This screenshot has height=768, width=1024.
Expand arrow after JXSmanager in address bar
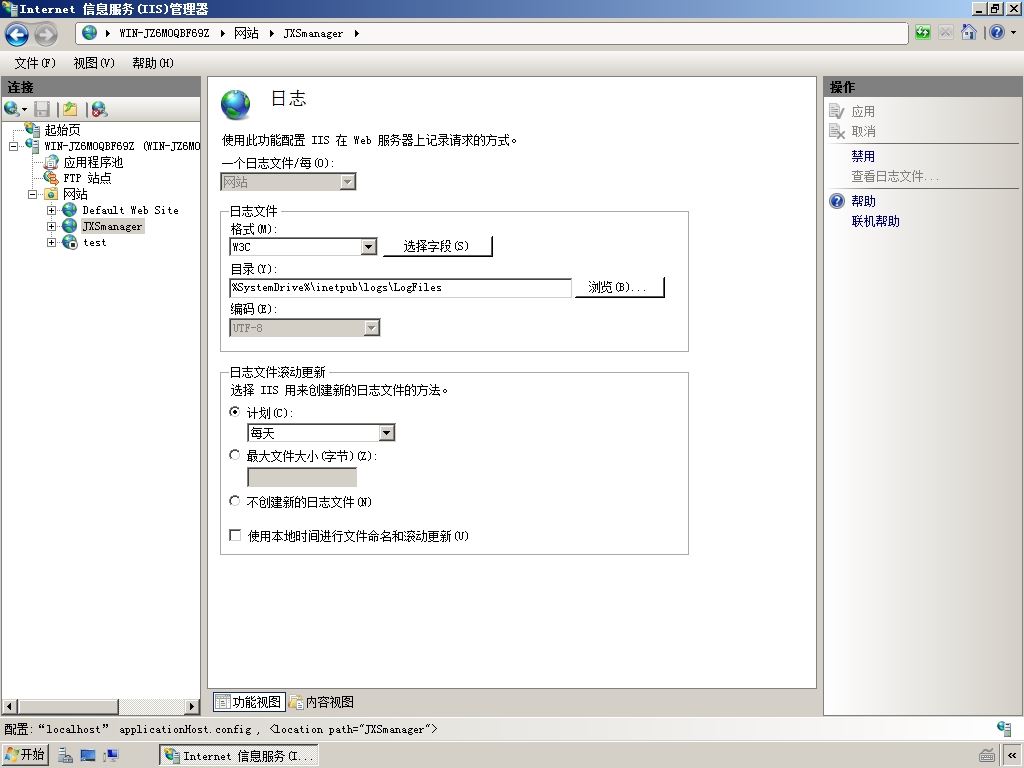(x=357, y=33)
